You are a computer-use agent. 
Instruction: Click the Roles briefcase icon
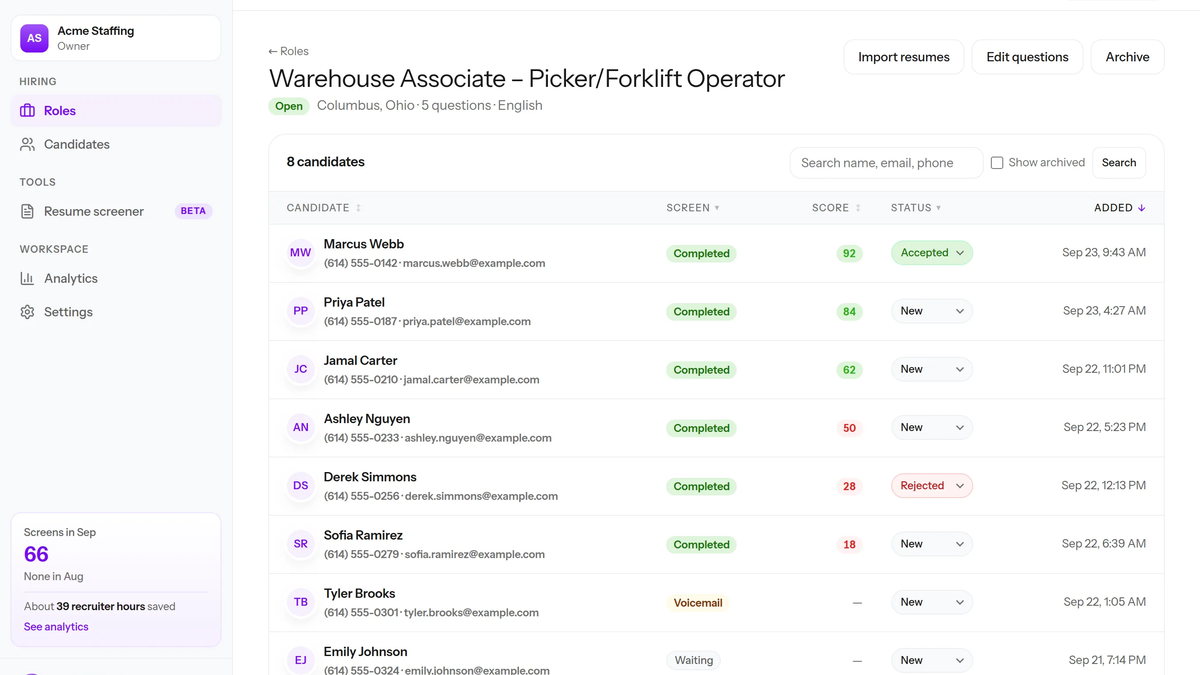pos(27,111)
